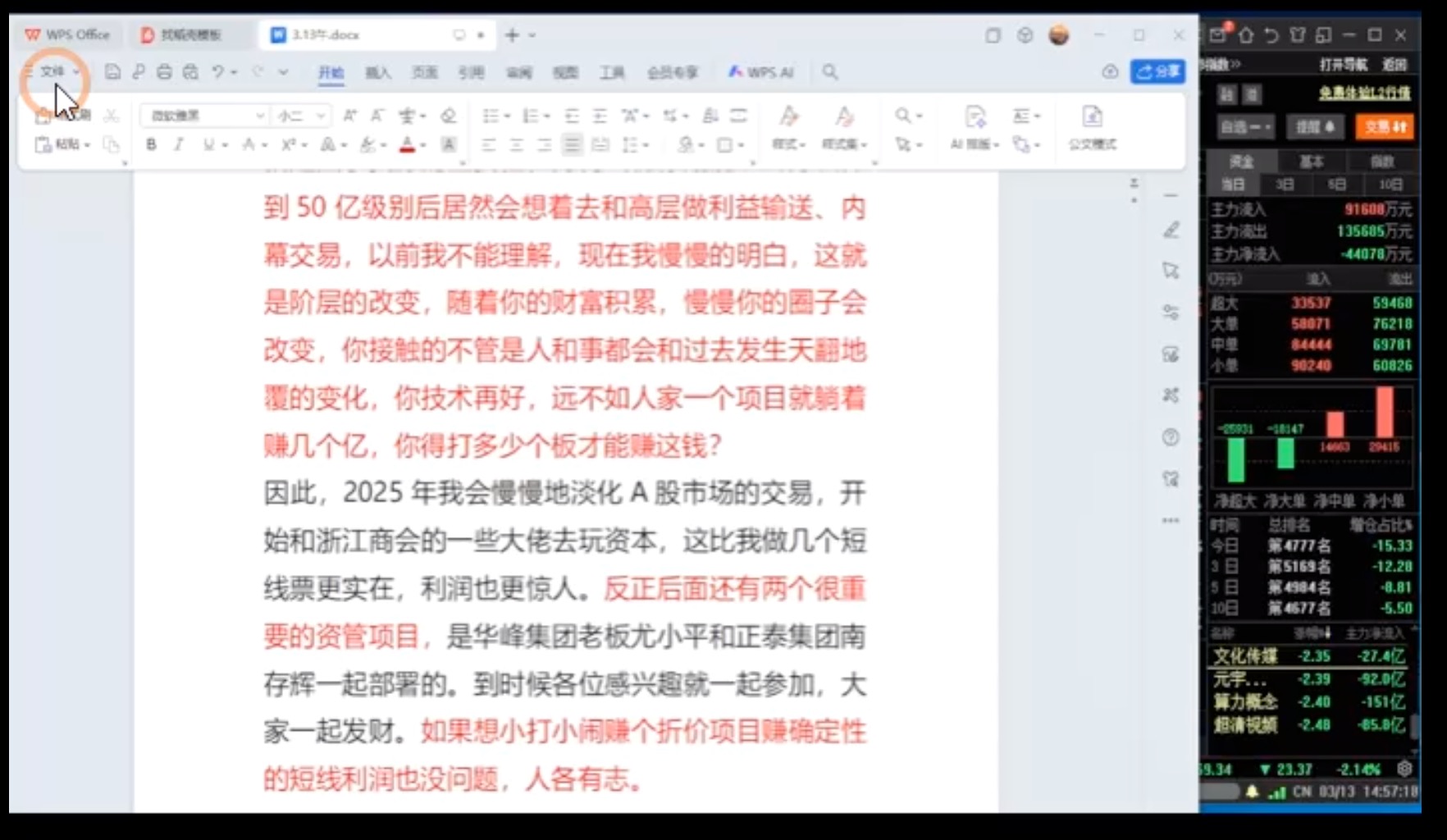Click the 交易 button in the stock panel

tap(1384, 128)
